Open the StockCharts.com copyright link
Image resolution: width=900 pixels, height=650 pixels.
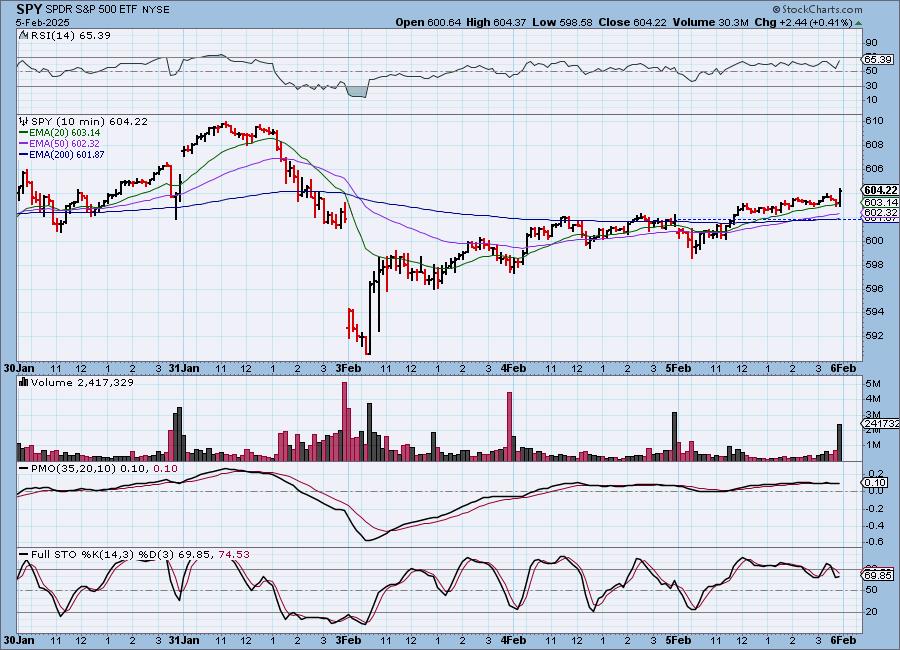pos(817,9)
